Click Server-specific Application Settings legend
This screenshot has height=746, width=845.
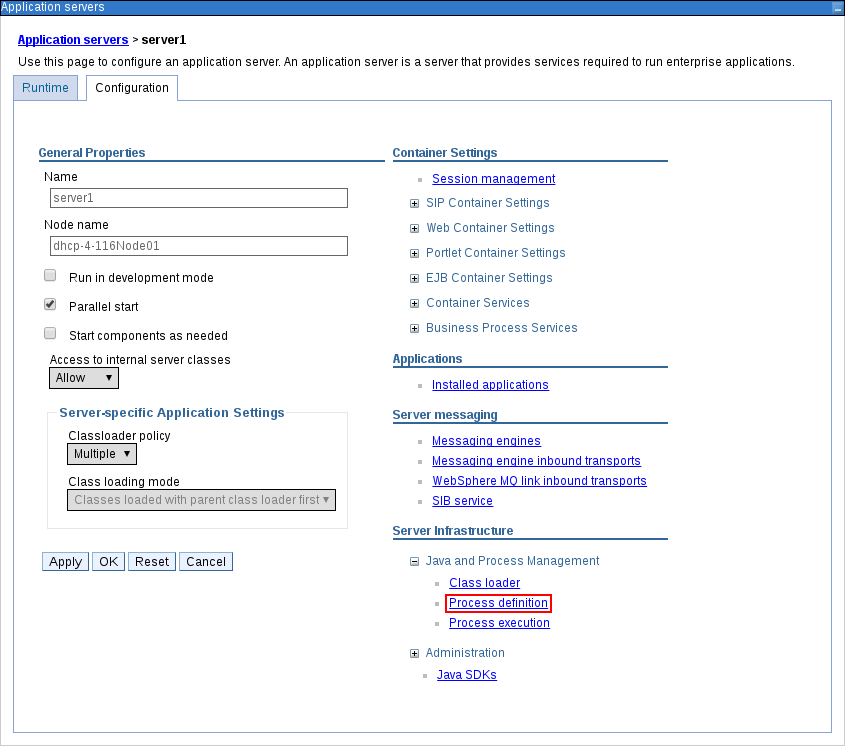click(x=172, y=413)
